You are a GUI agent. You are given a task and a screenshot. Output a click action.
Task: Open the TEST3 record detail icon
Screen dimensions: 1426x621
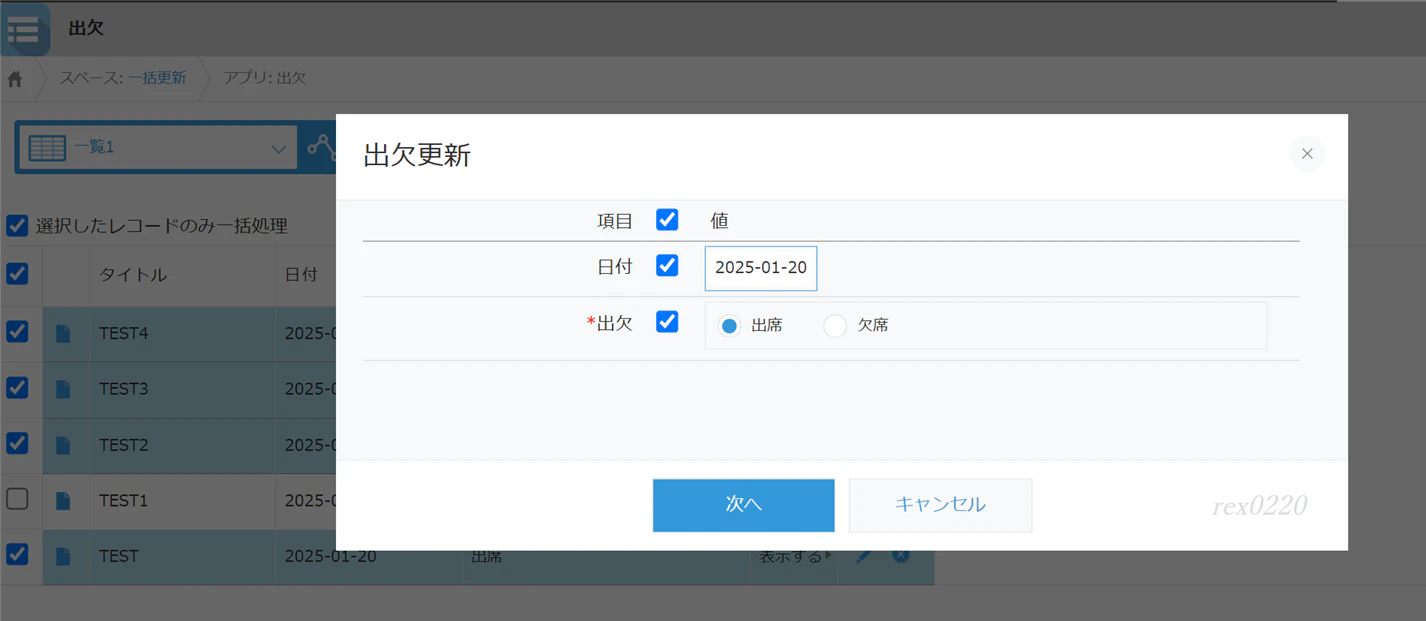pos(63,389)
